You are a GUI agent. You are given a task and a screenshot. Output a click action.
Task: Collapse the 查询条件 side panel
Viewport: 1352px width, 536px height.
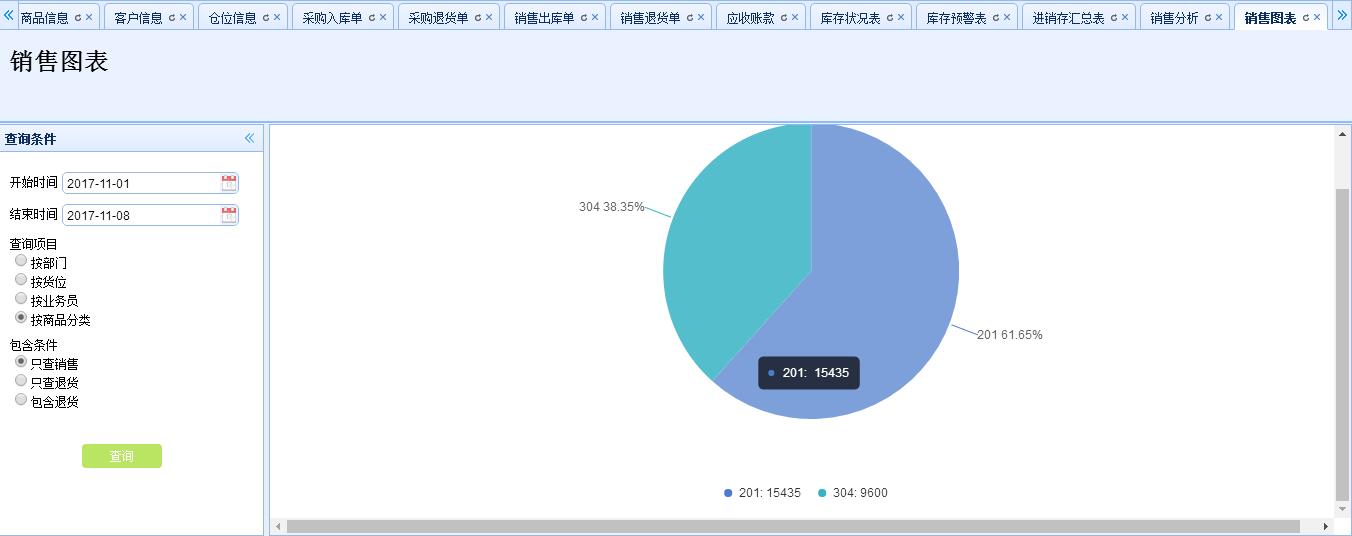(249, 139)
